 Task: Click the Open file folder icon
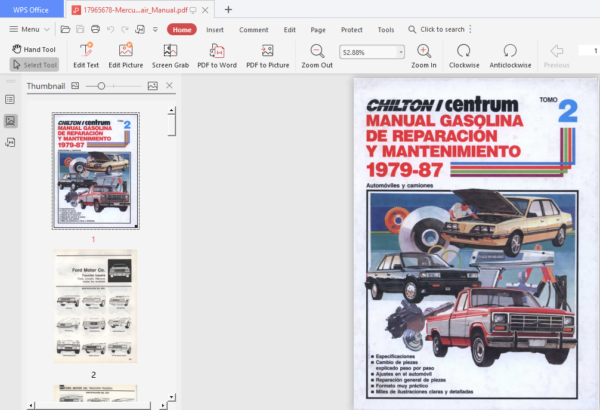(65, 29)
